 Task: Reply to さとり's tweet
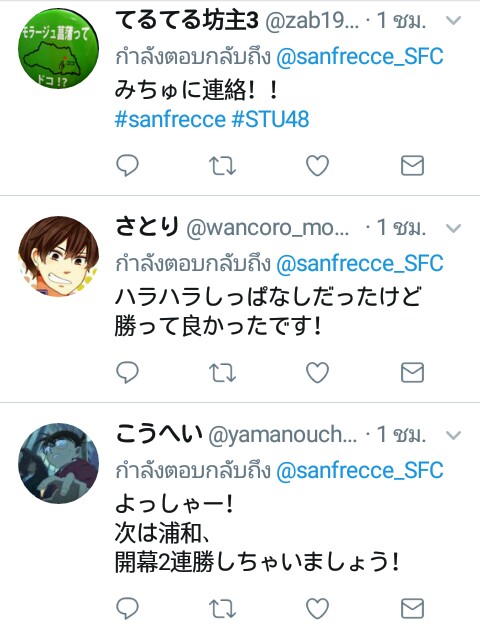click(128, 373)
